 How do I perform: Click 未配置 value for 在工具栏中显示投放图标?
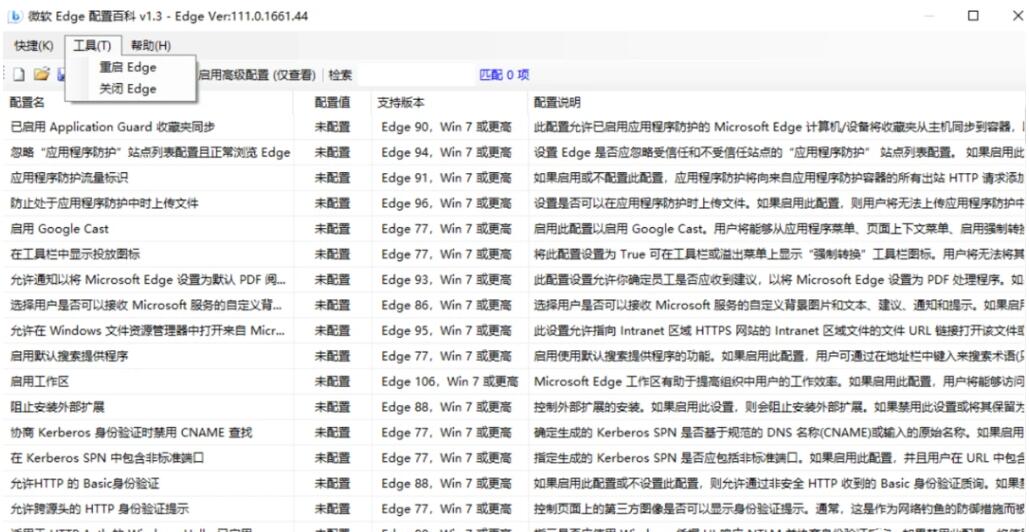(332, 255)
